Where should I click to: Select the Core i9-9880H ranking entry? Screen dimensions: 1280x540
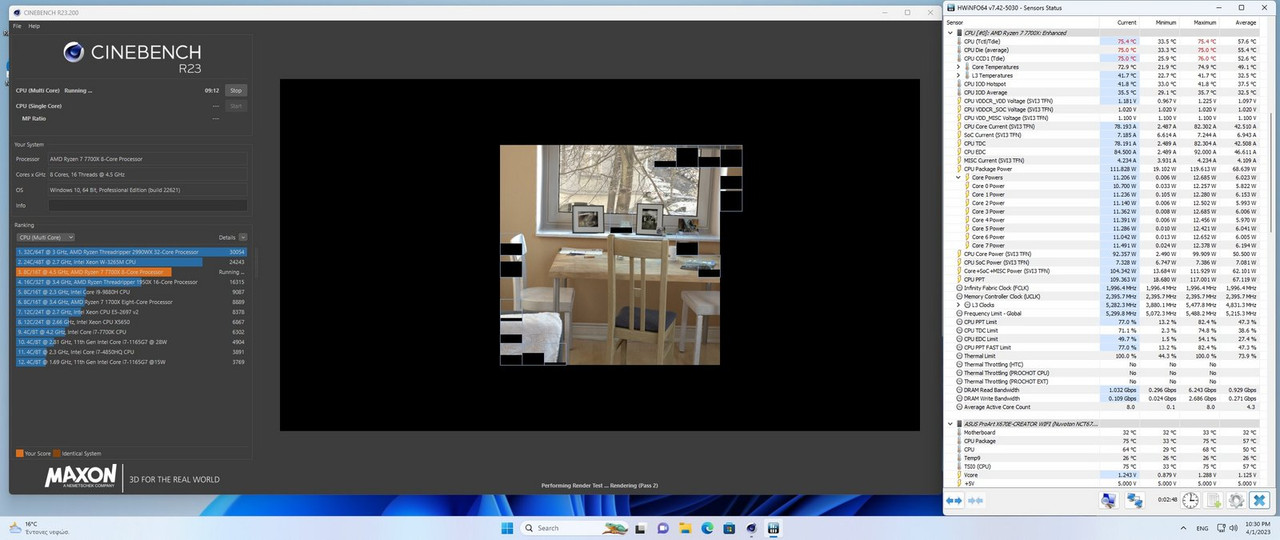pos(131,292)
